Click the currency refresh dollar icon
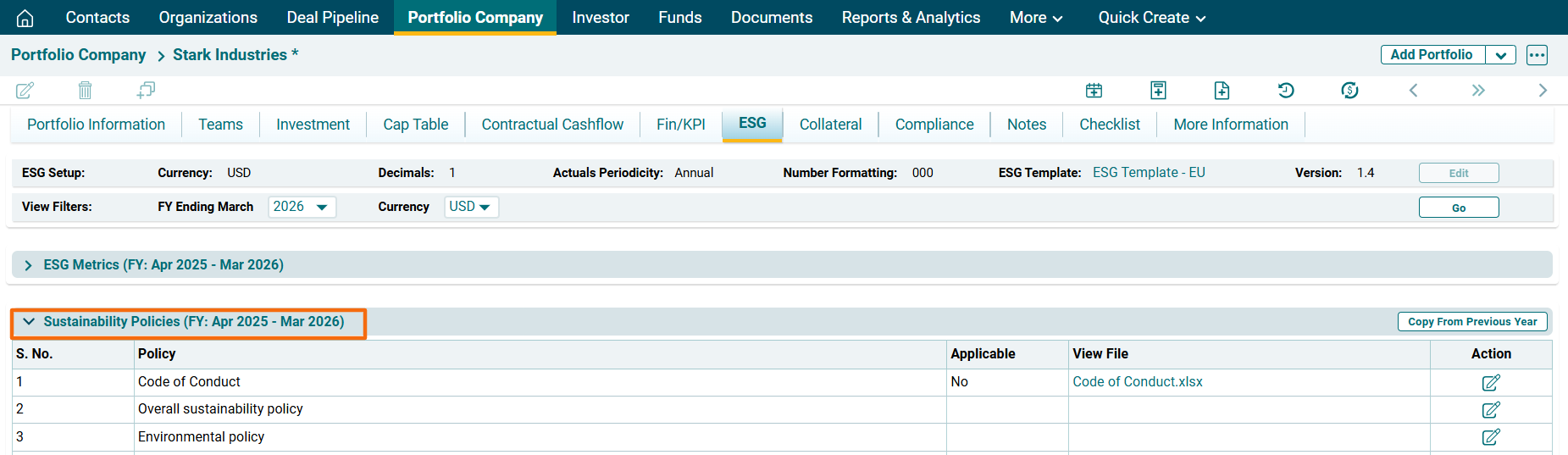The width and height of the screenshot is (1568, 455). click(x=1349, y=90)
